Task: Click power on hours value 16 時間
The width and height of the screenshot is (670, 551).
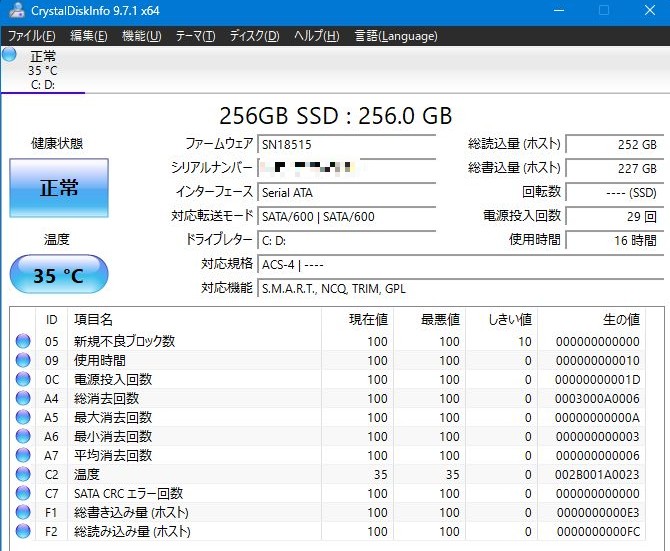Action: [615, 240]
